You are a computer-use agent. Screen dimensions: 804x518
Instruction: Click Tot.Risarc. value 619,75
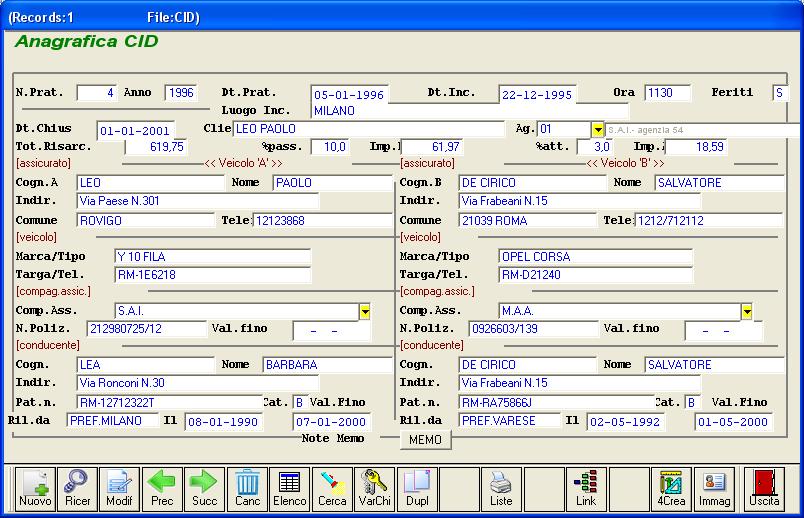click(x=156, y=147)
